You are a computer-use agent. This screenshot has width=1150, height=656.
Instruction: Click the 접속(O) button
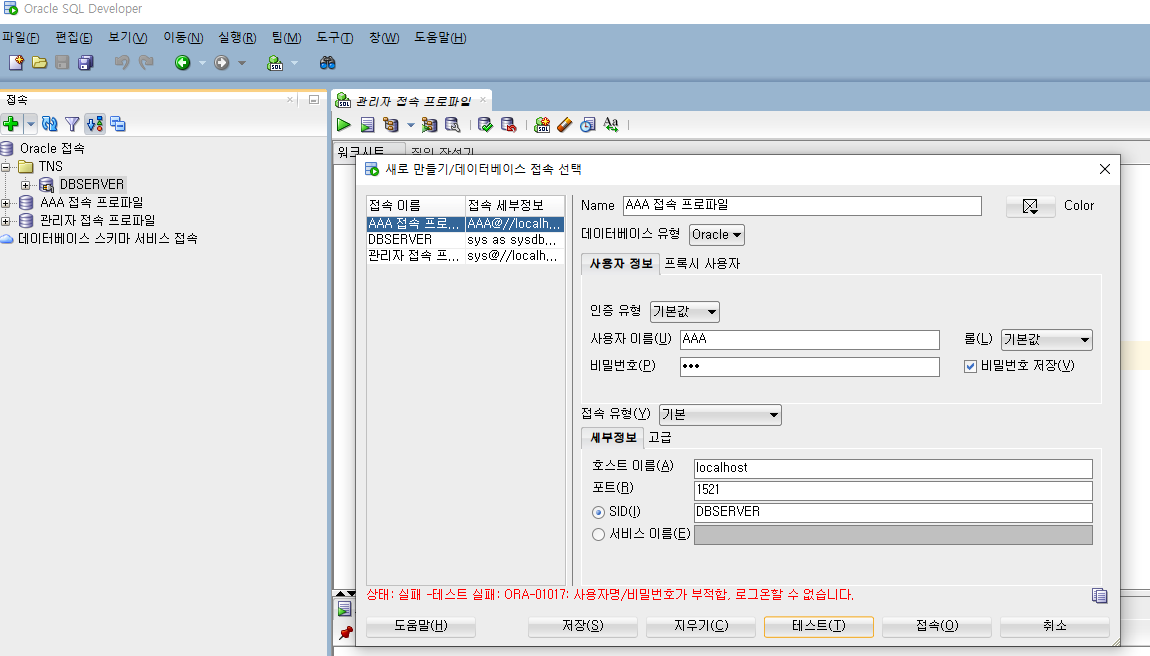tap(937, 626)
